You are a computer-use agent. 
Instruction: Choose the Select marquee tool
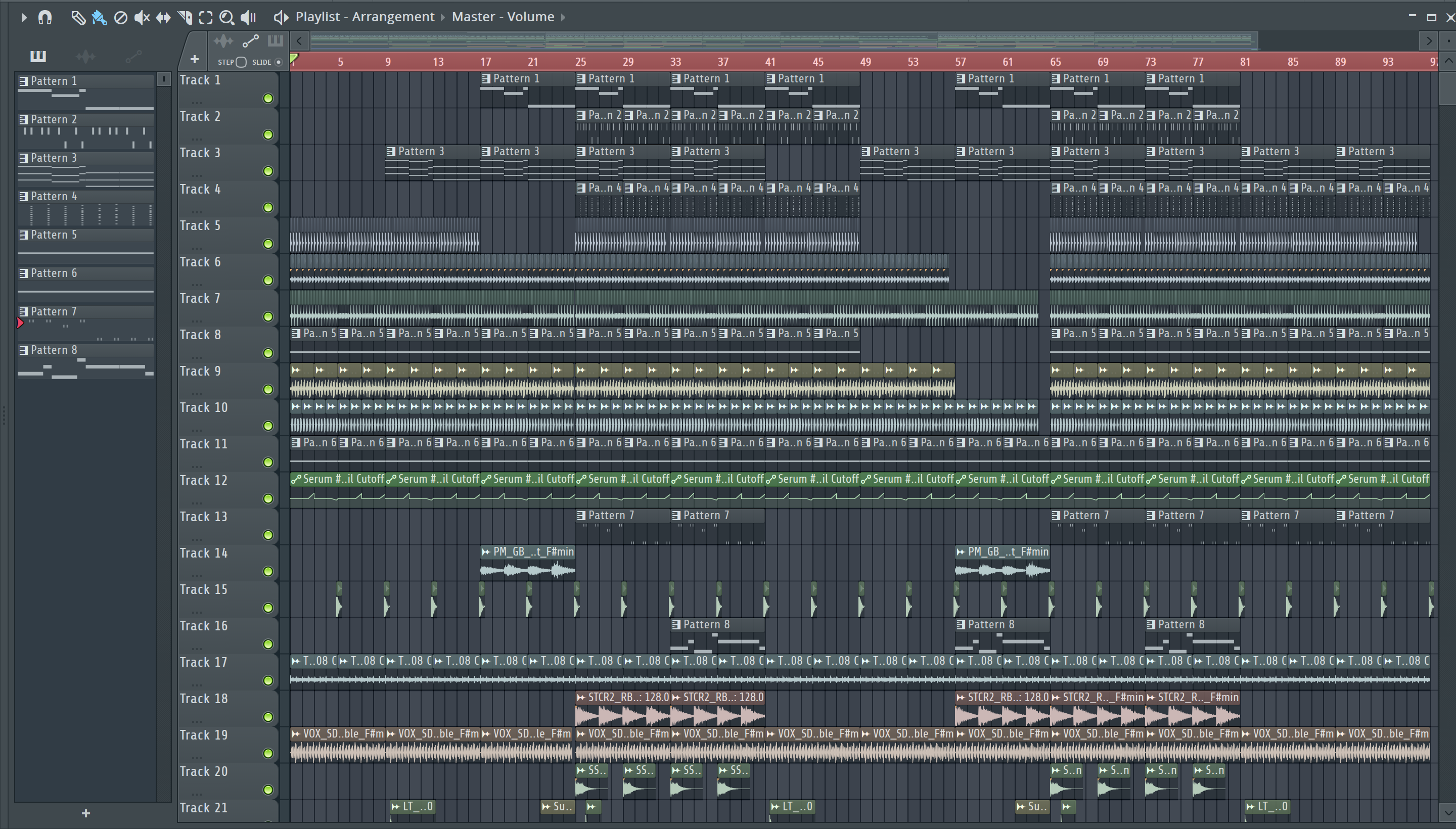click(206, 18)
